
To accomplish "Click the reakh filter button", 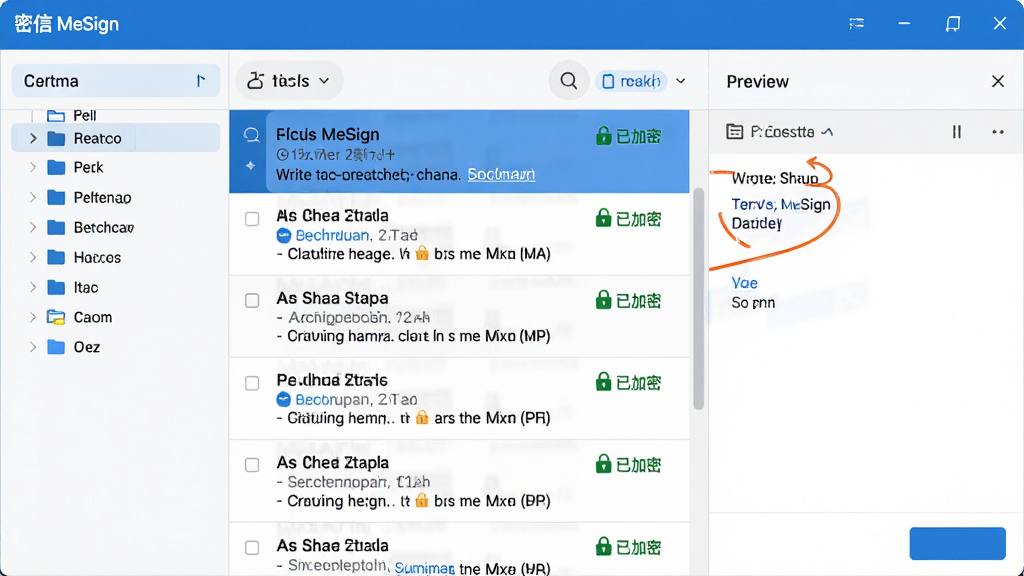I will pyautogui.click(x=631, y=81).
